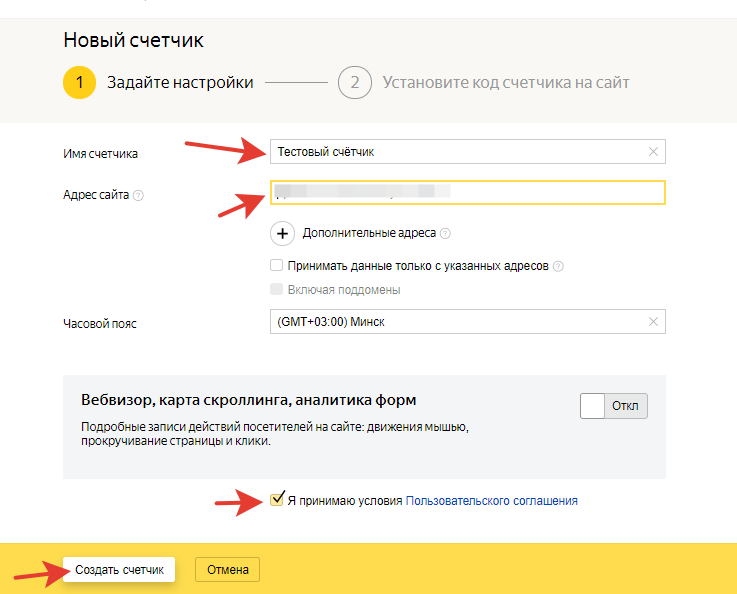Screen dimensions: 737x594
Task: Open help icon next to Дополнительные адреса
Action: pos(445,234)
